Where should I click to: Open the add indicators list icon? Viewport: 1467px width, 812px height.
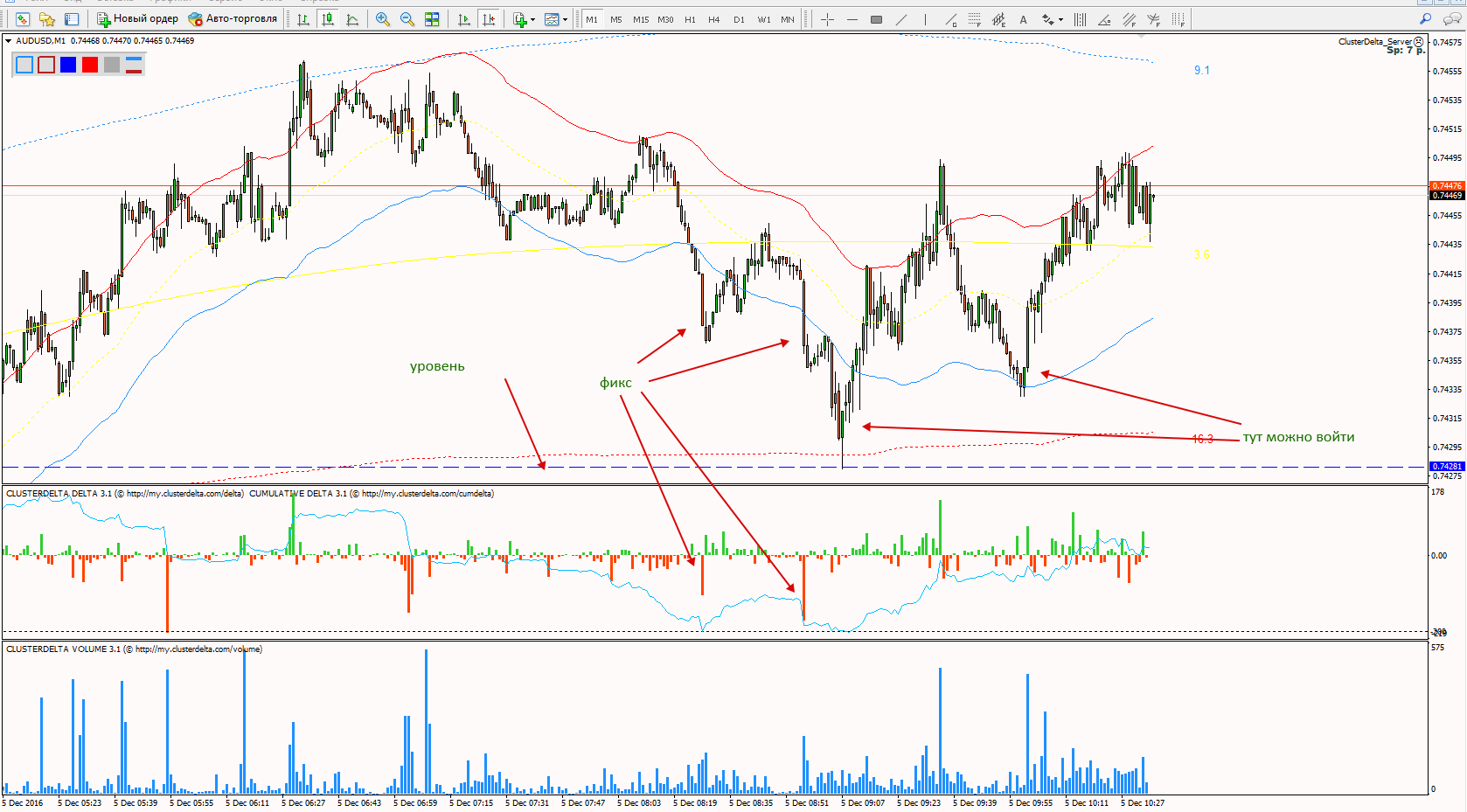click(520, 18)
